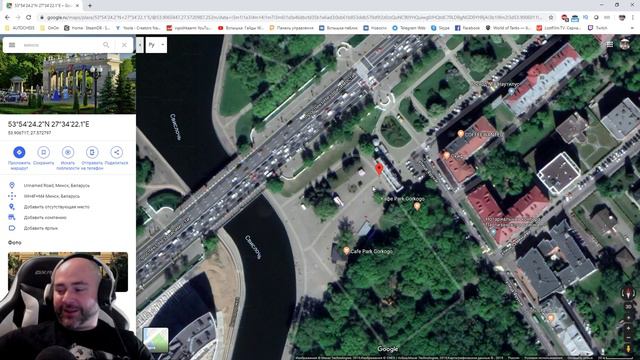Click the Send to phone (Отправить на телефон) icon
This screenshot has width=640, height=360.
pyautogui.click(x=92, y=152)
